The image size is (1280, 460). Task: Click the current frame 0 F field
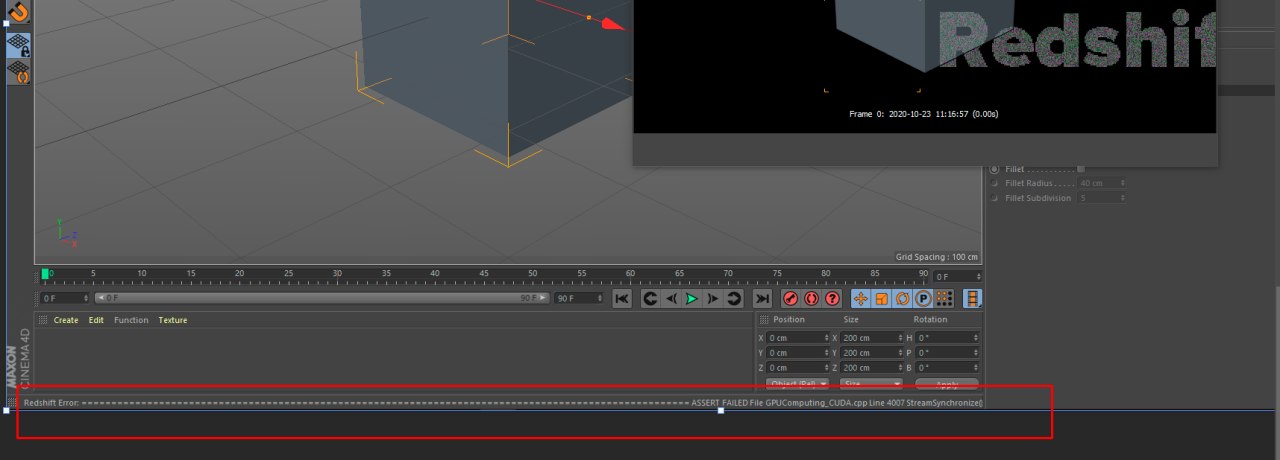(x=957, y=276)
